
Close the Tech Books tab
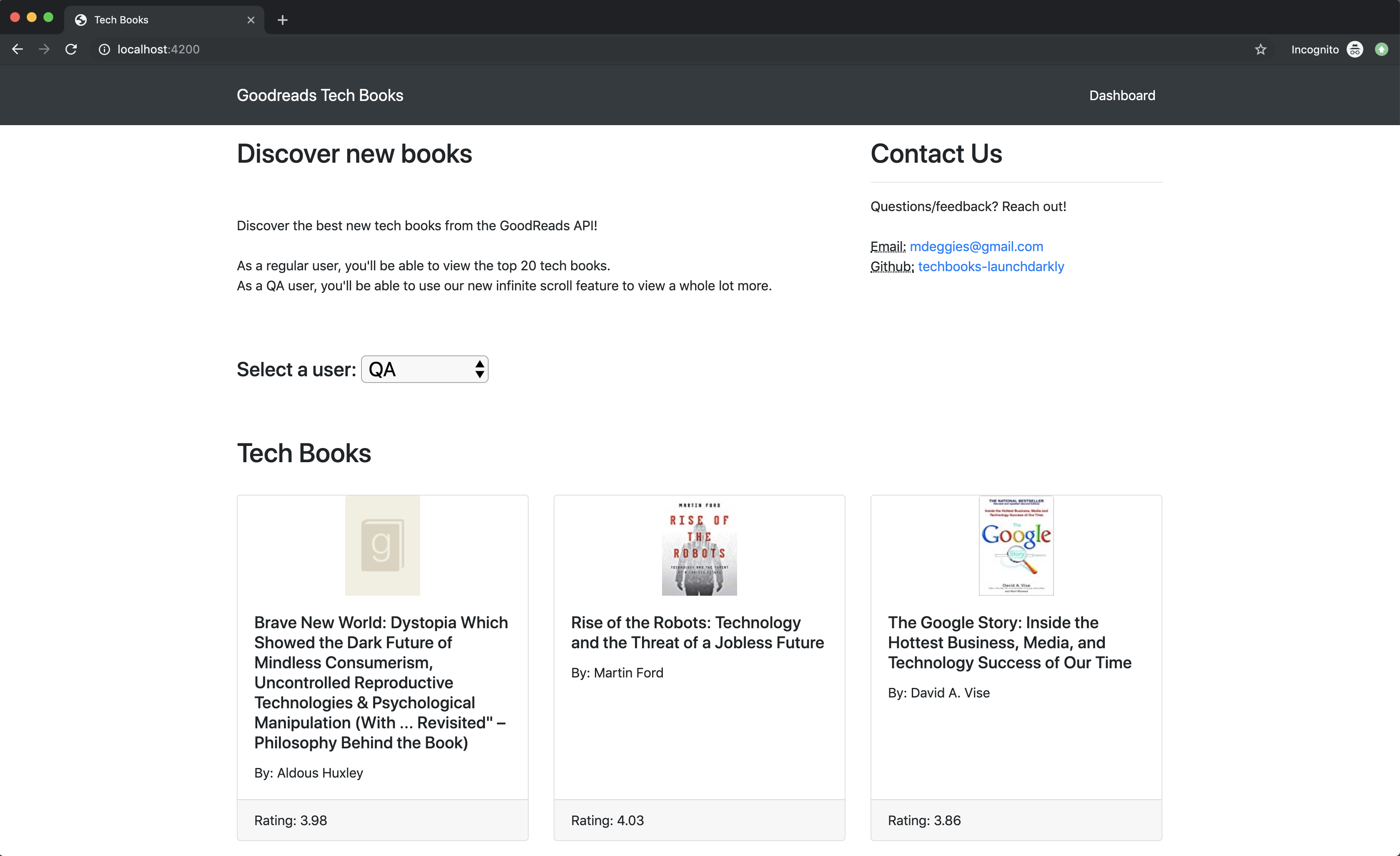251,20
